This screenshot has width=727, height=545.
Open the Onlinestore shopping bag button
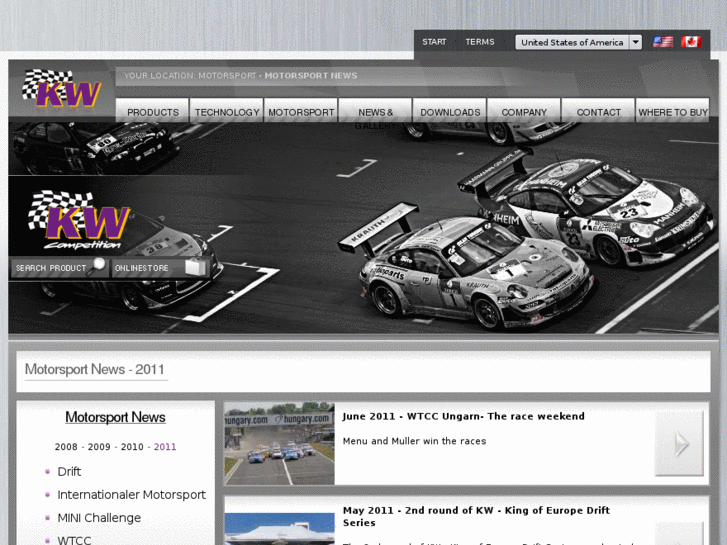[161, 268]
